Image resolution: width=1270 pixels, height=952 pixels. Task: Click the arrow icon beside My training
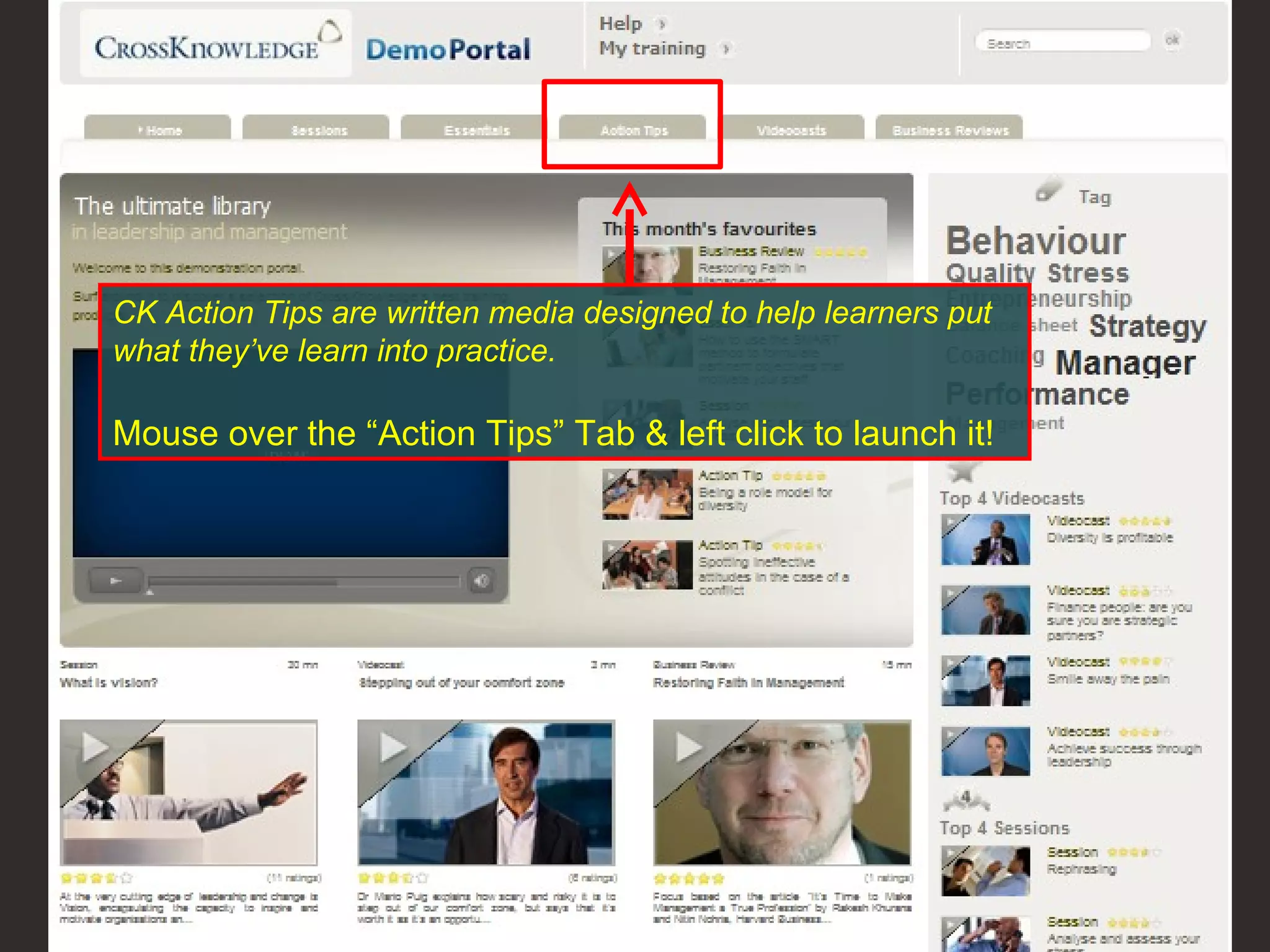(x=726, y=48)
